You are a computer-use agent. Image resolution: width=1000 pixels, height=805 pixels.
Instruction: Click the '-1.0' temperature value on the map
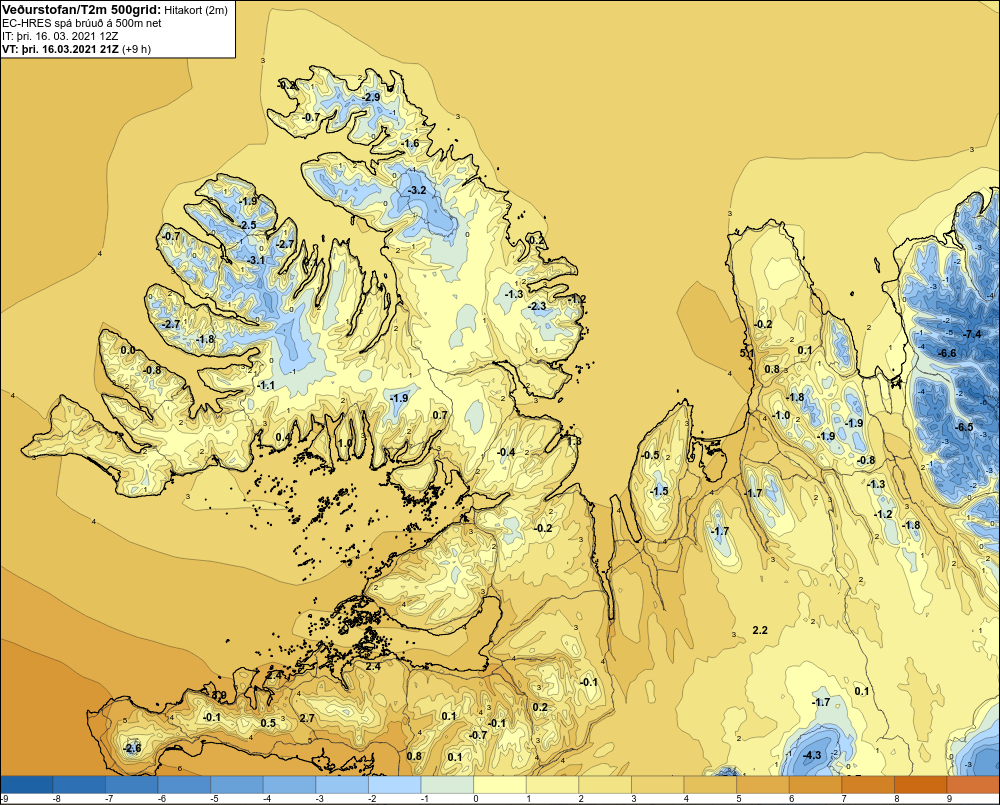781,415
